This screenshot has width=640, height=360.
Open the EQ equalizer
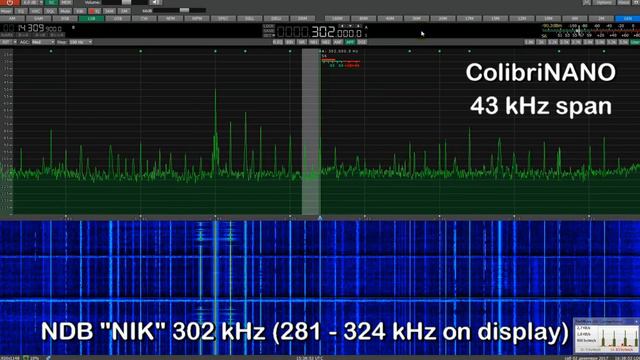click(x=21, y=11)
